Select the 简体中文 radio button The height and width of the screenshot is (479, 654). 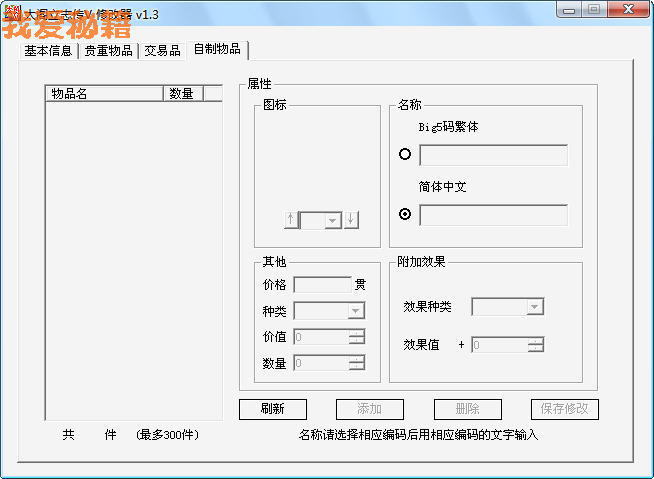click(405, 214)
